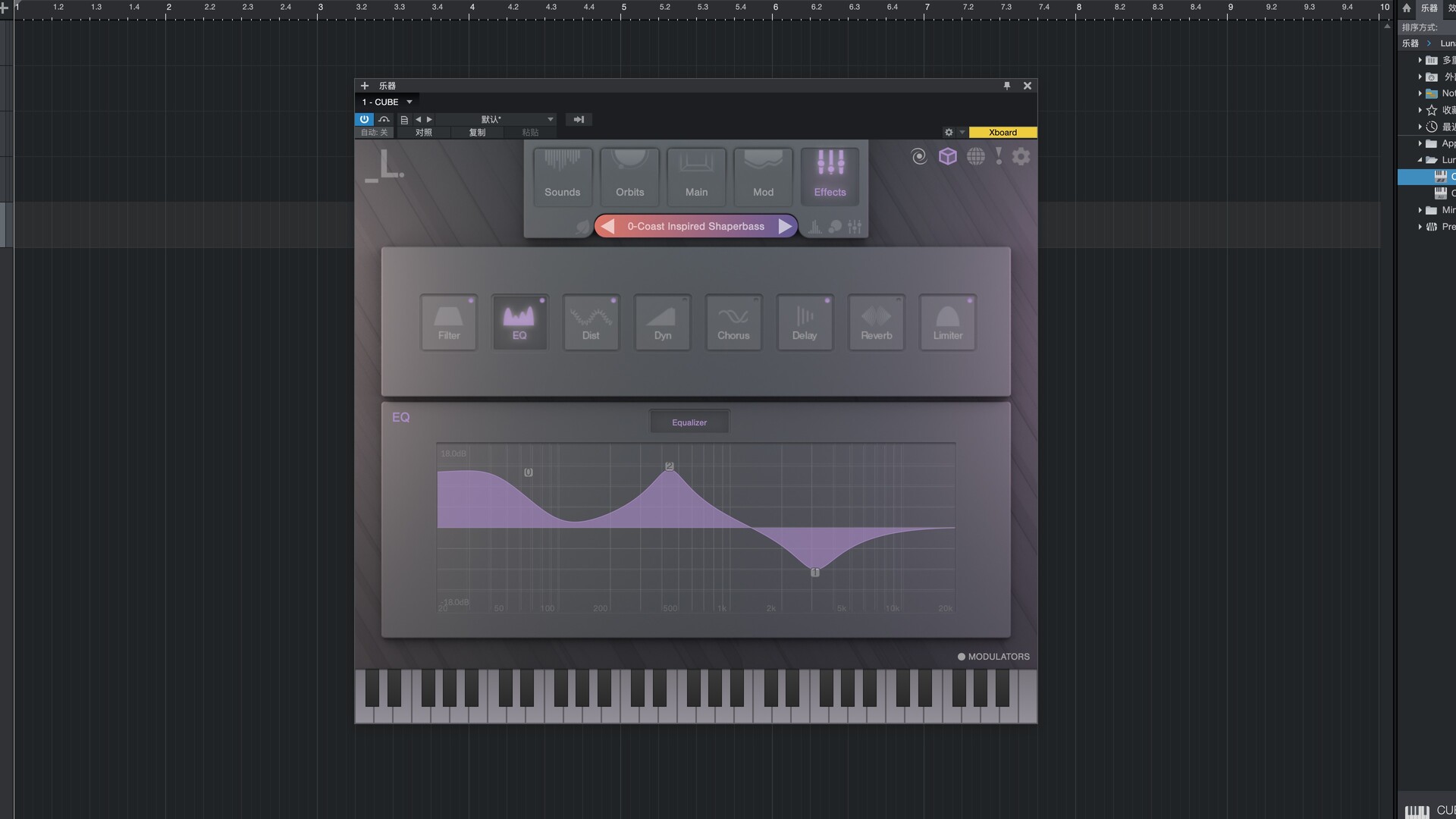
Task: Select EQ band 2 node handle
Action: tap(669, 466)
